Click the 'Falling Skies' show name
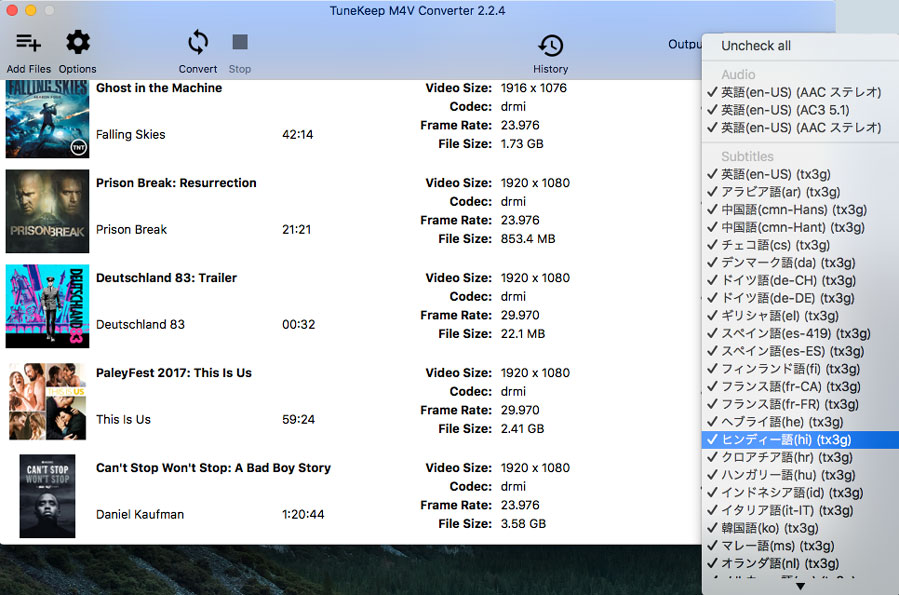Screen dimensions: 899x595 pyautogui.click(x=131, y=135)
